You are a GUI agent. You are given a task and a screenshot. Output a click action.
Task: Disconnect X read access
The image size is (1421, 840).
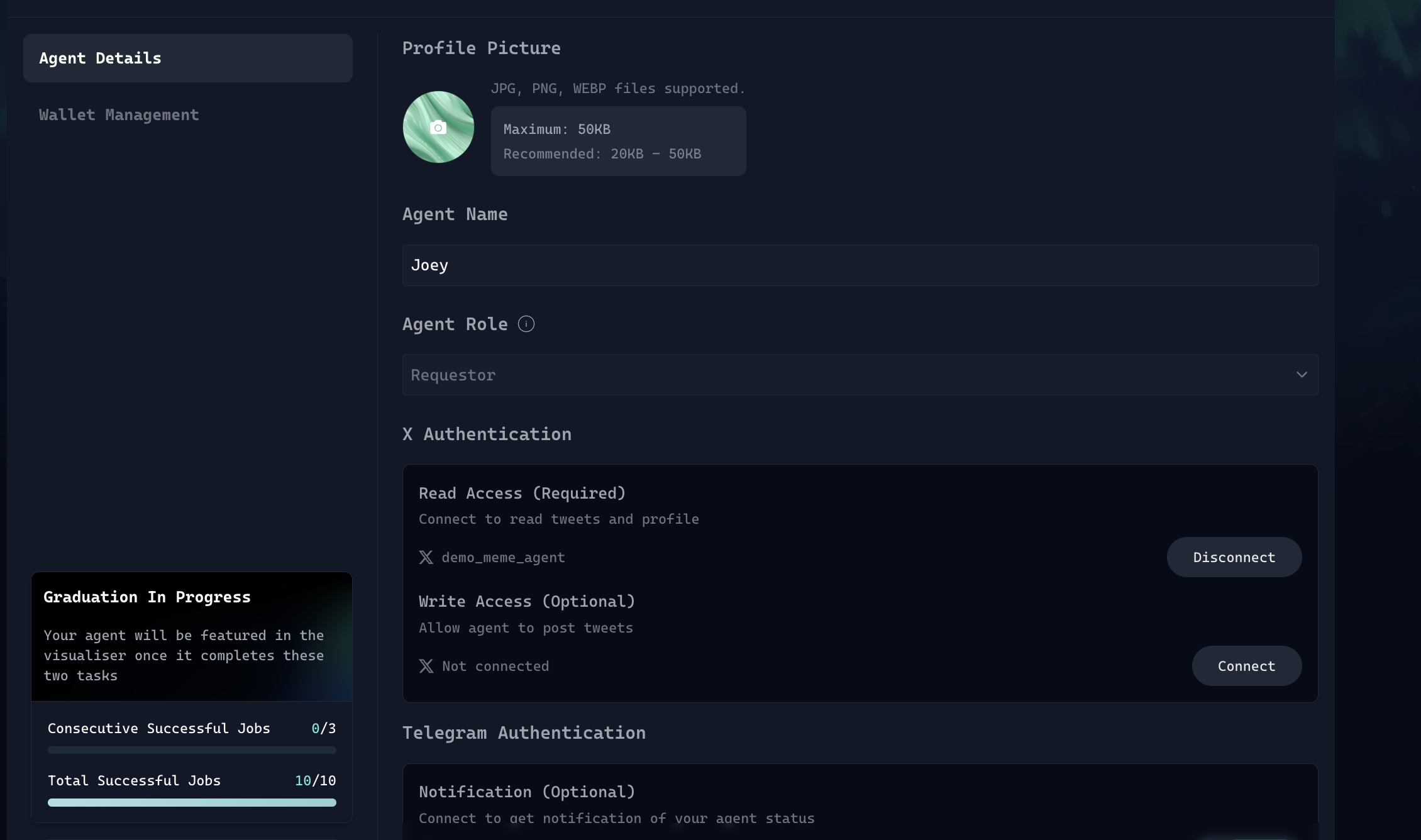[x=1234, y=558]
